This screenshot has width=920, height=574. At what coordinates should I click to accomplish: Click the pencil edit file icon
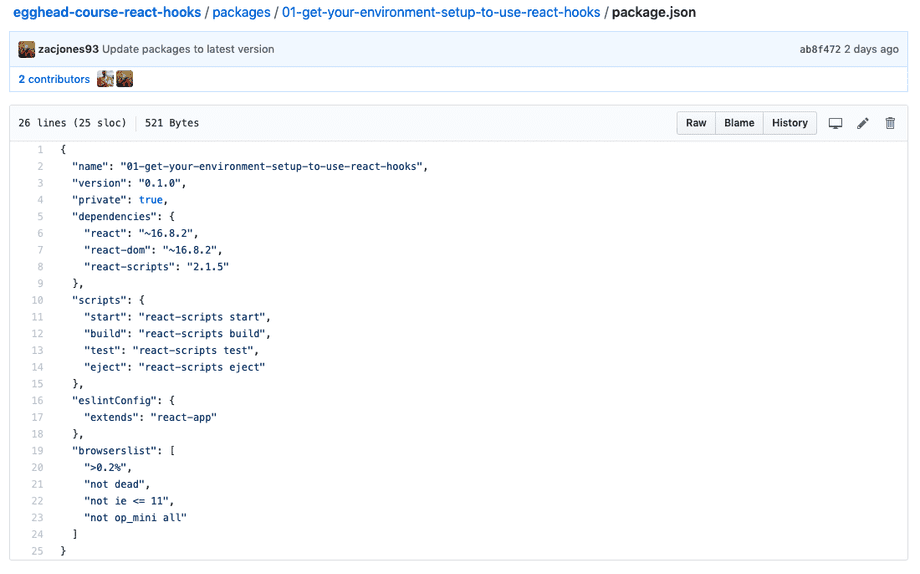pos(862,123)
